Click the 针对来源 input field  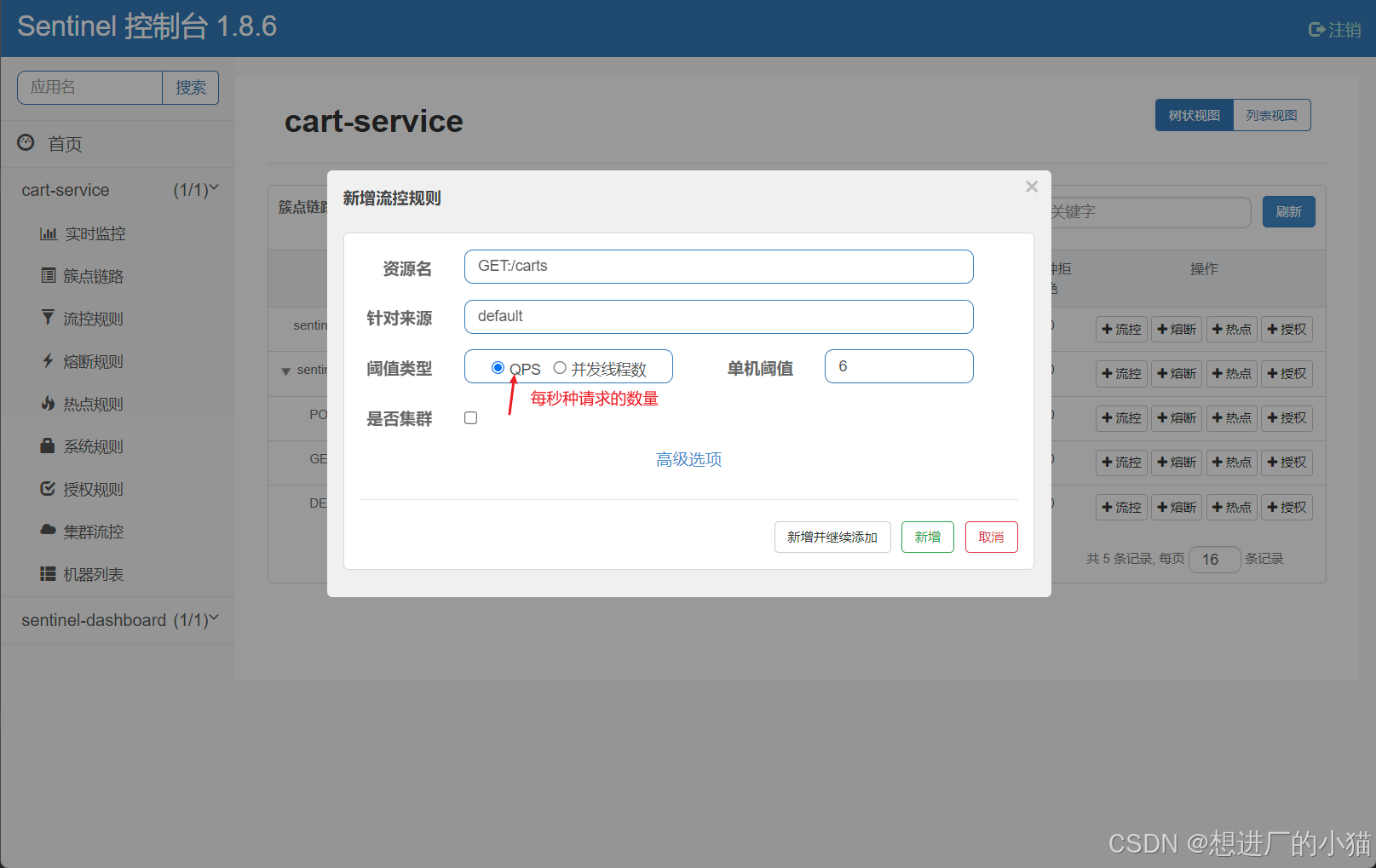point(718,317)
